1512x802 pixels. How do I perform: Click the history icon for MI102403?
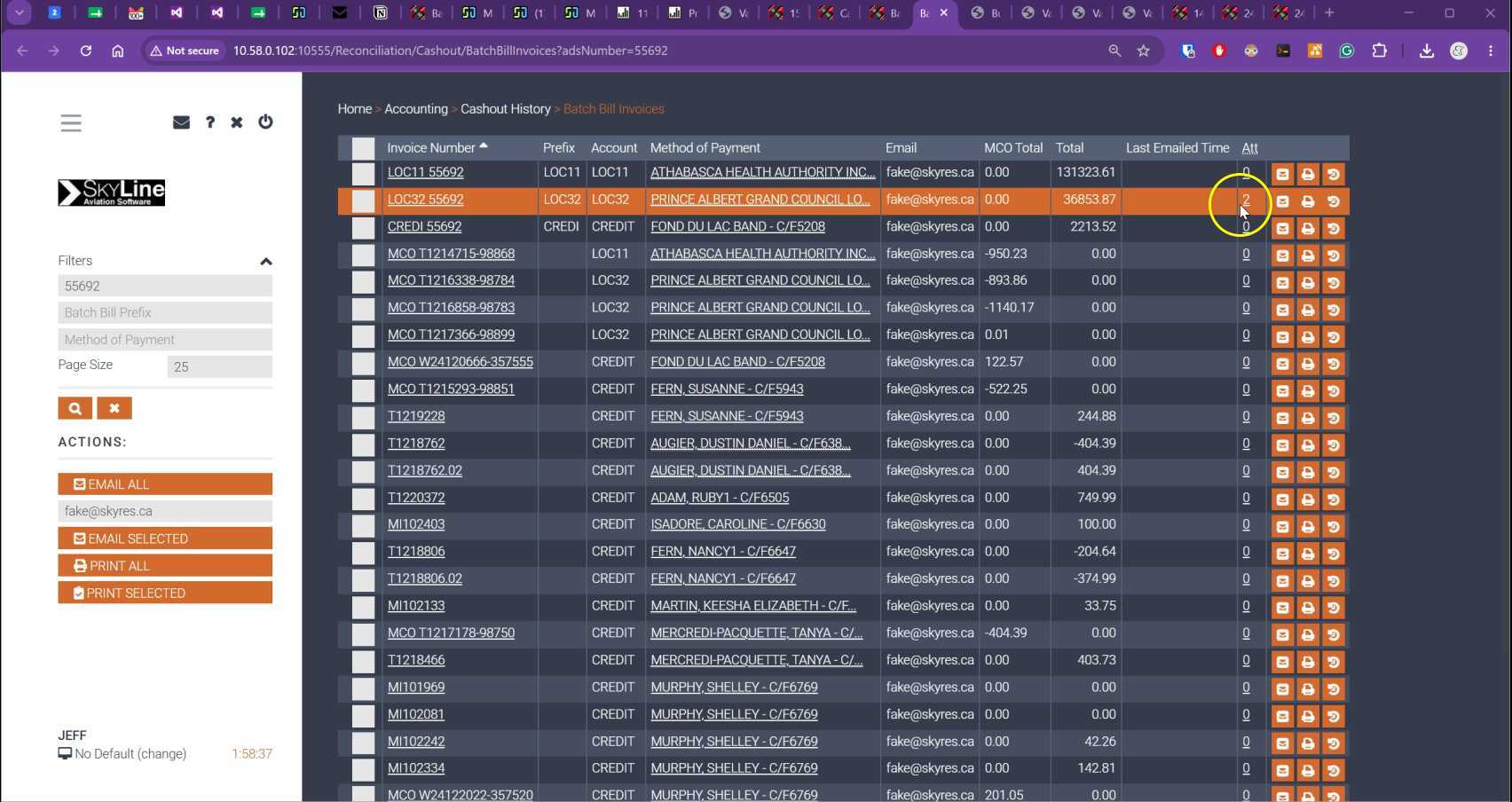point(1334,526)
